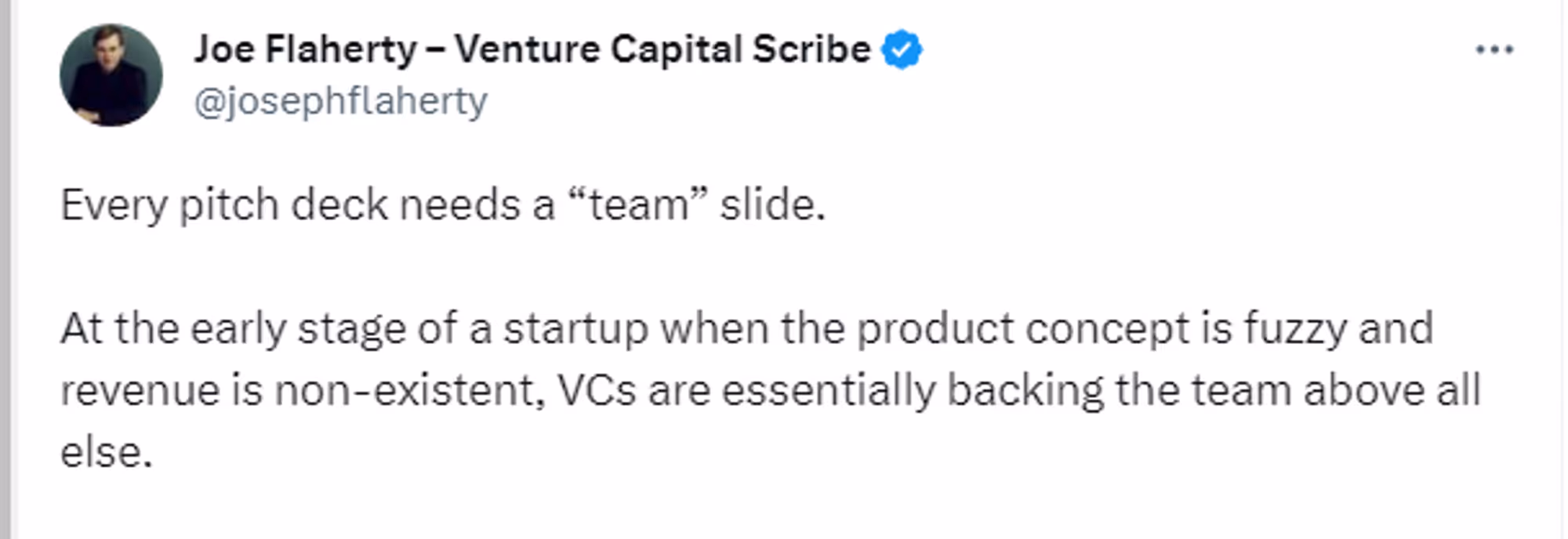Screen dimensions: 1568x539
Task: Click the "Venture Capital Scribe" name portion
Action: tap(662, 50)
